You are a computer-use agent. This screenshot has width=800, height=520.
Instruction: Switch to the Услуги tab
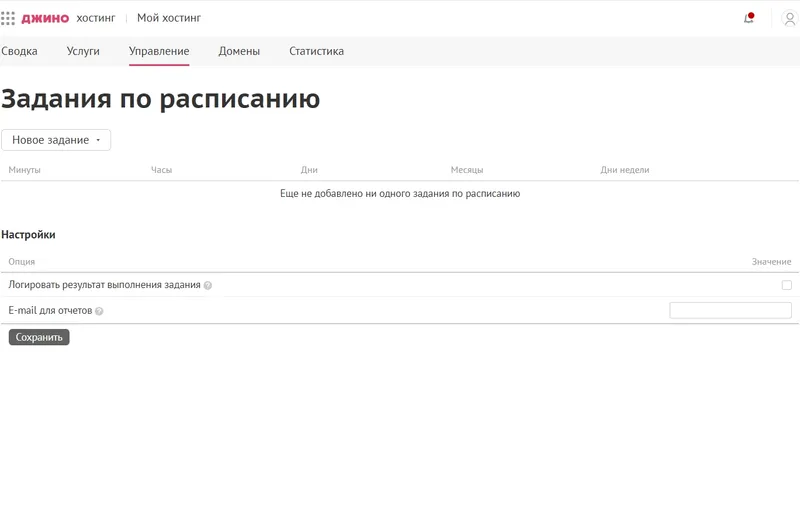(83, 51)
